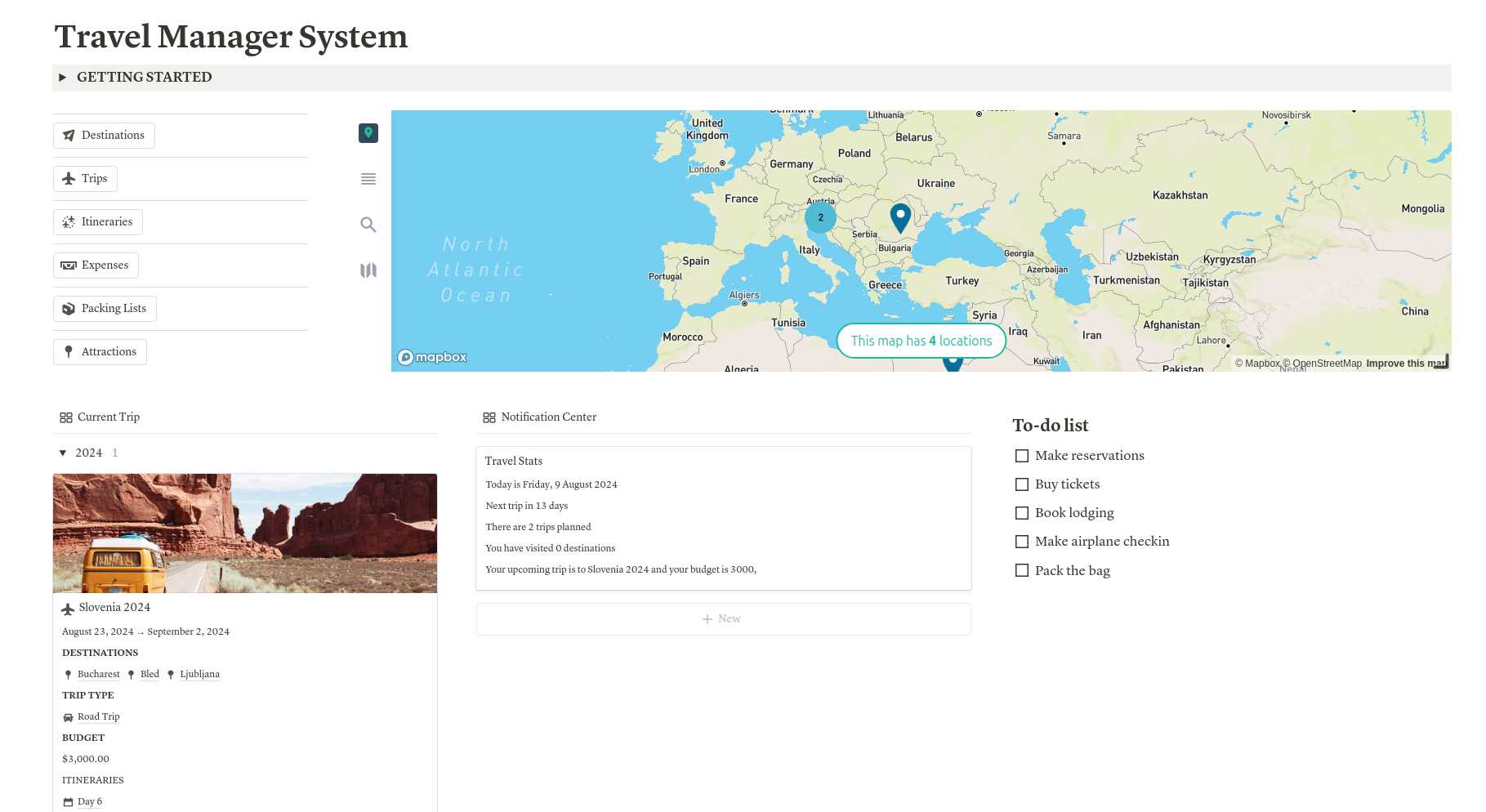Open the Road Trip type link

(x=98, y=717)
